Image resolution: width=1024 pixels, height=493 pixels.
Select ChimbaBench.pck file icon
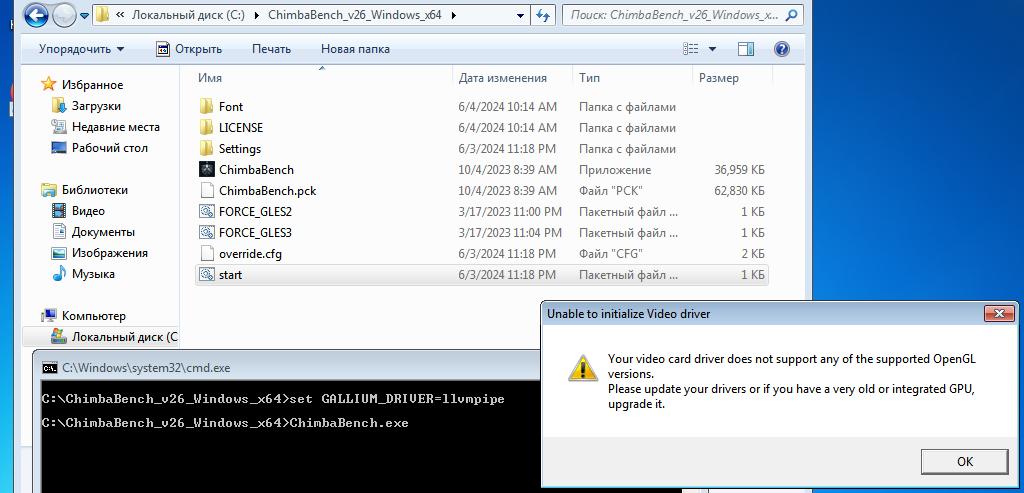point(206,190)
